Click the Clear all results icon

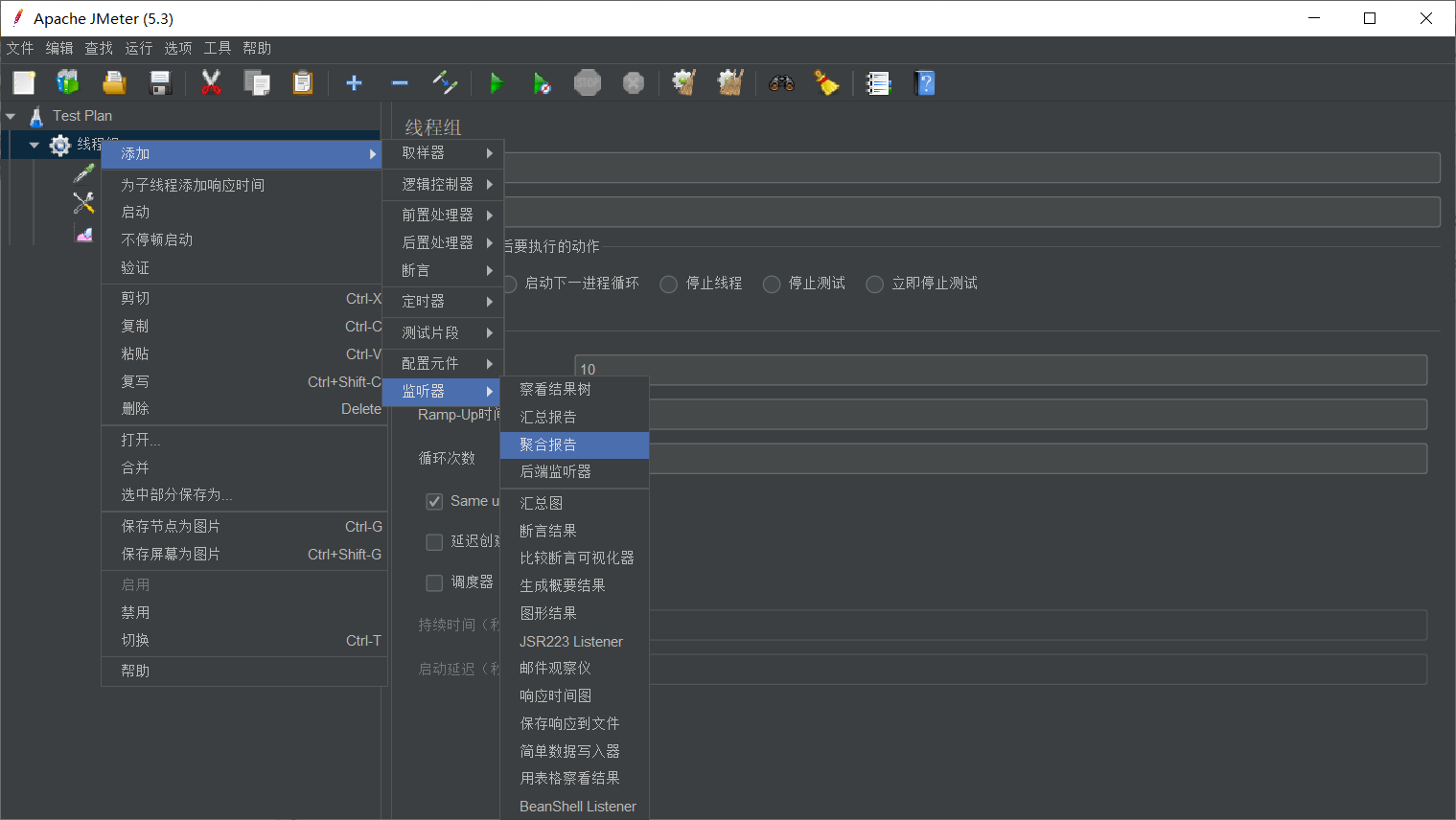[x=730, y=83]
